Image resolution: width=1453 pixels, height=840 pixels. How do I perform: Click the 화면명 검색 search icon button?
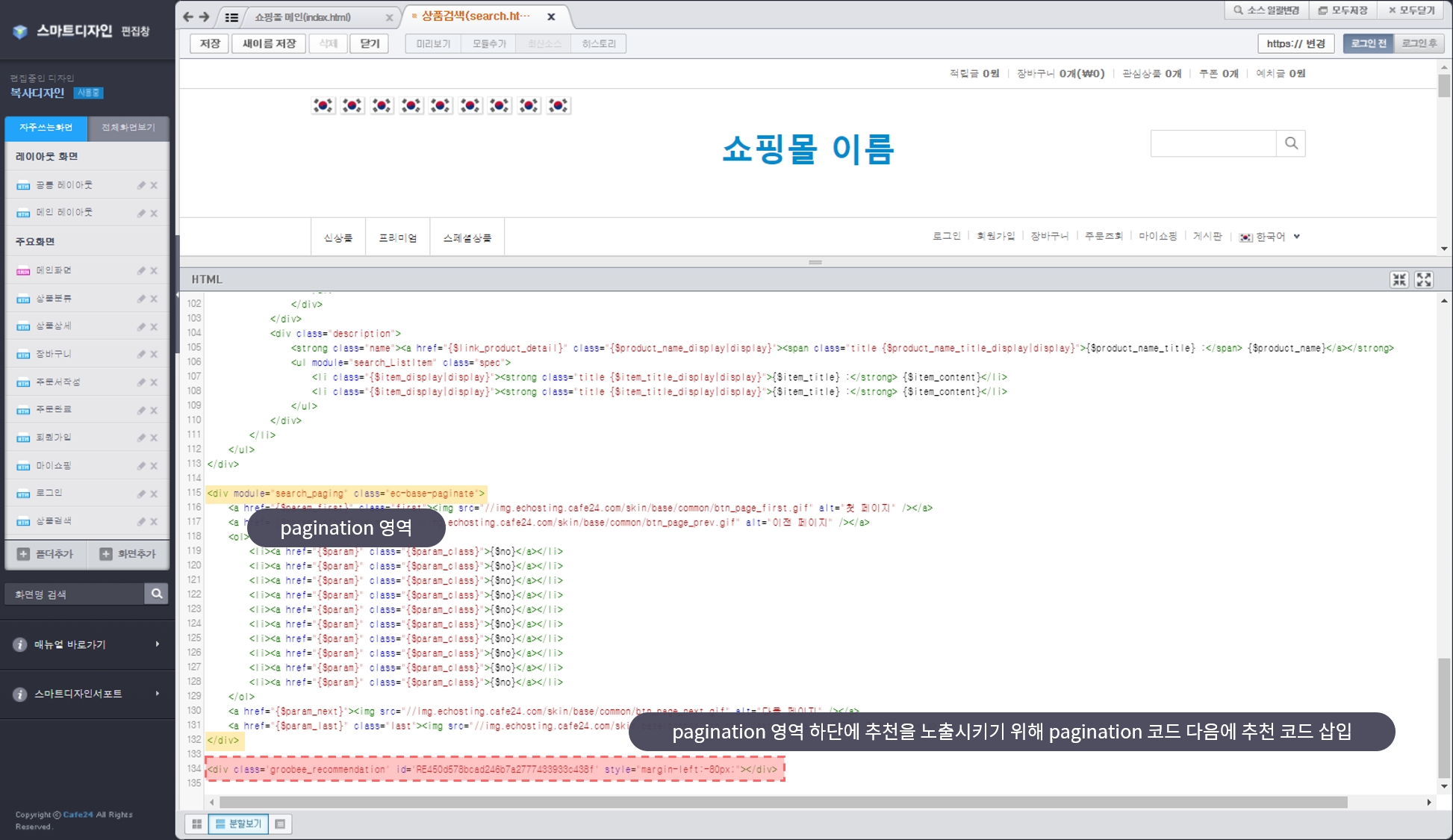(x=157, y=594)
